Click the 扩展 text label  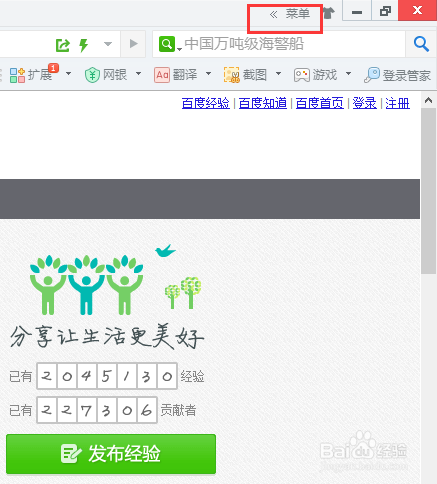[x=40, y=75]
